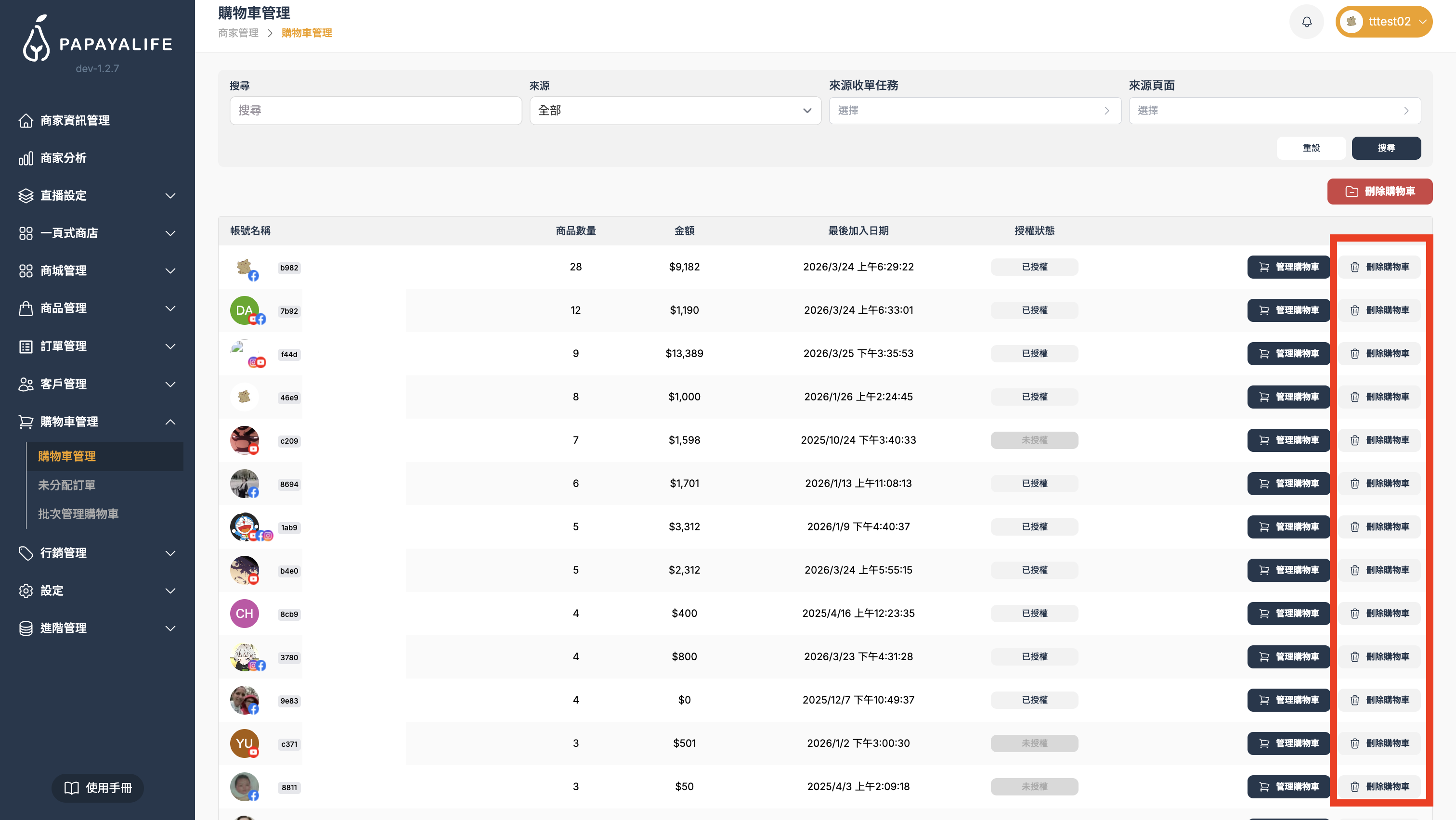Viewport: 1456px width, 820px height.
Task: Select 批次管理購物車 submenu item
Action: pos(78,514)
